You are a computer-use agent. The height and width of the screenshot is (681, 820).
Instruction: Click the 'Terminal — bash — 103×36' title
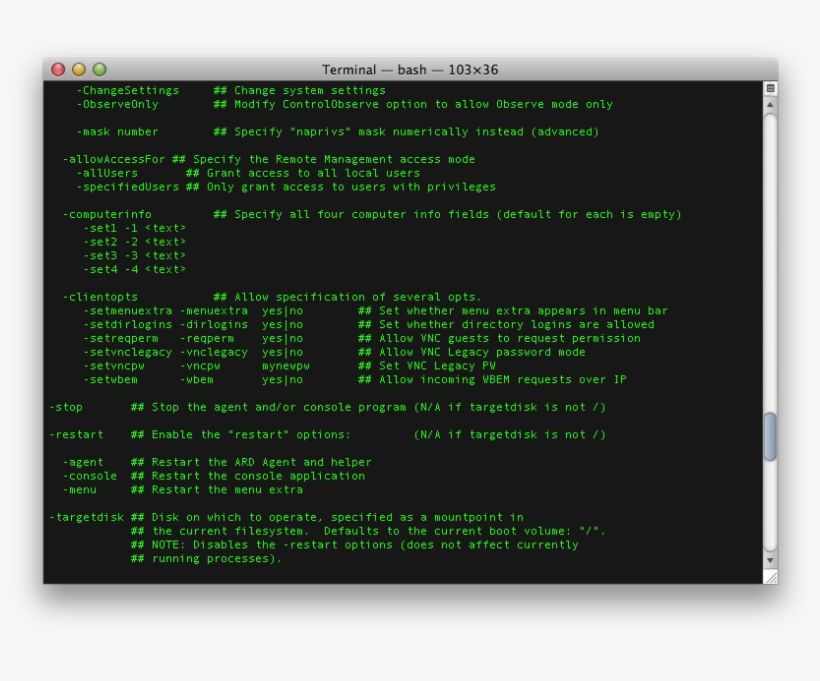click(410, 70)
